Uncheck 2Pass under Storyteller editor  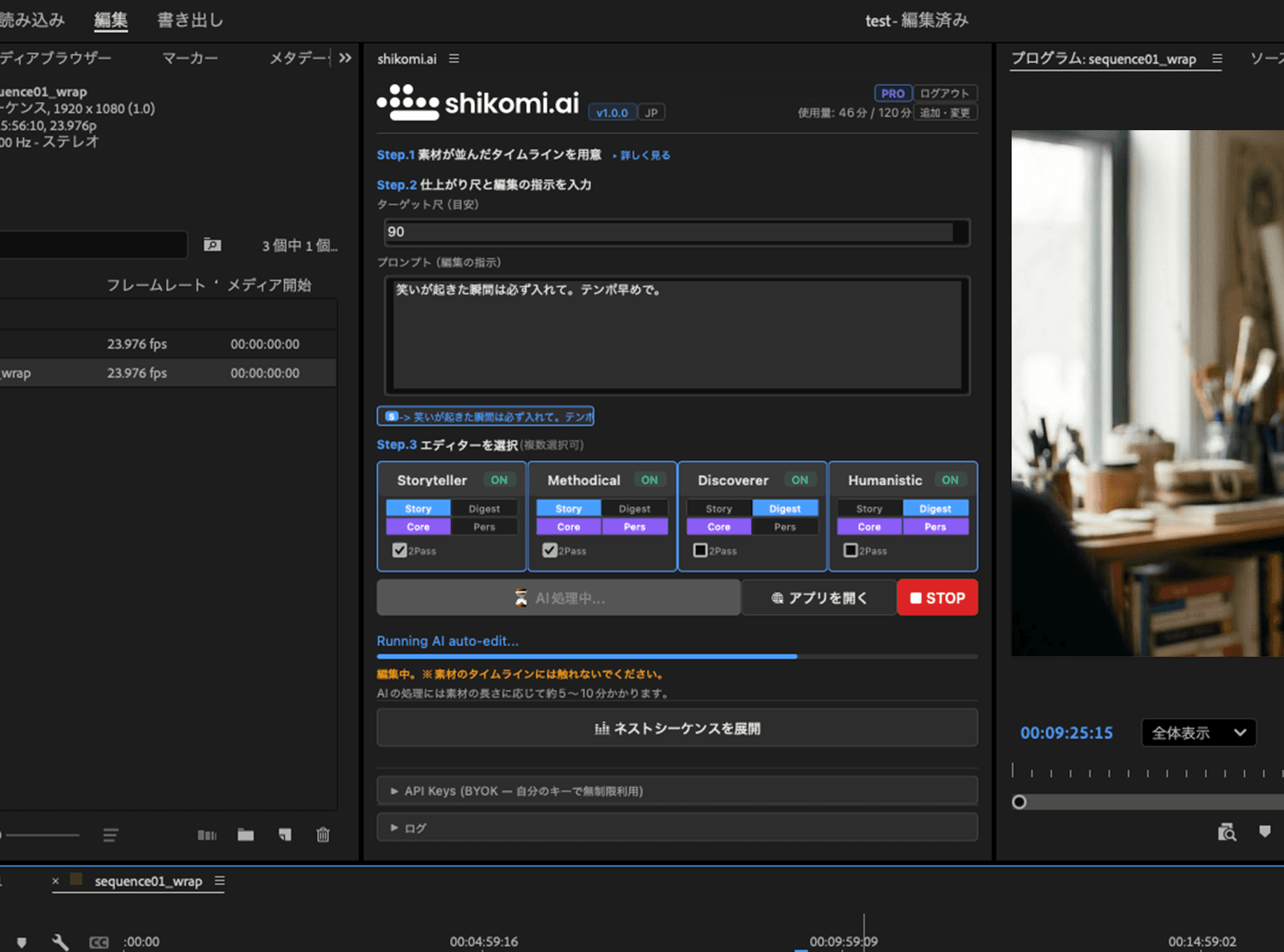coord(400,550)
